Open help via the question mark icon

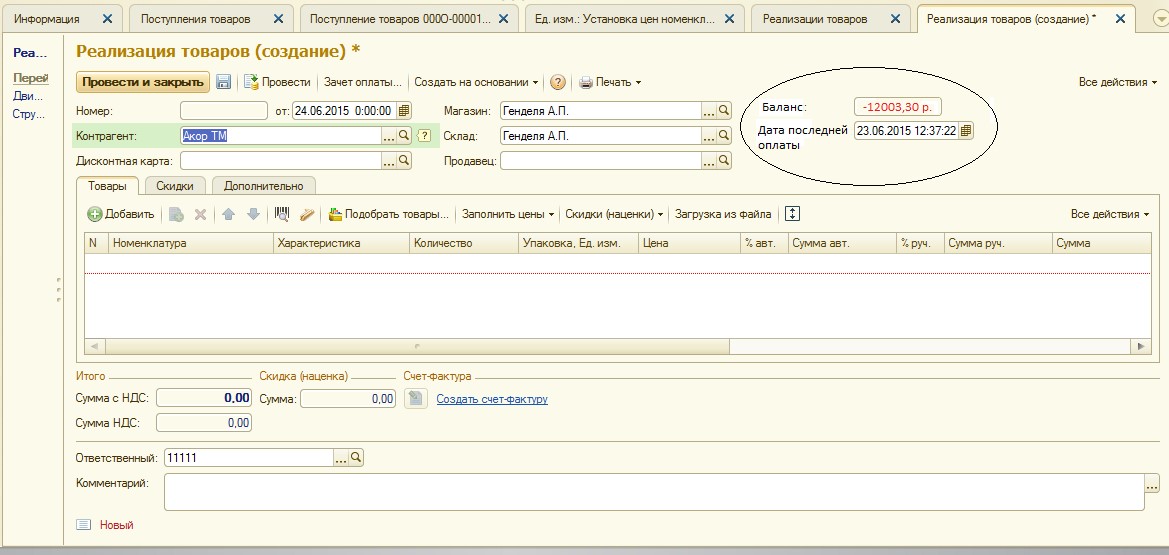tap(558, 82)
